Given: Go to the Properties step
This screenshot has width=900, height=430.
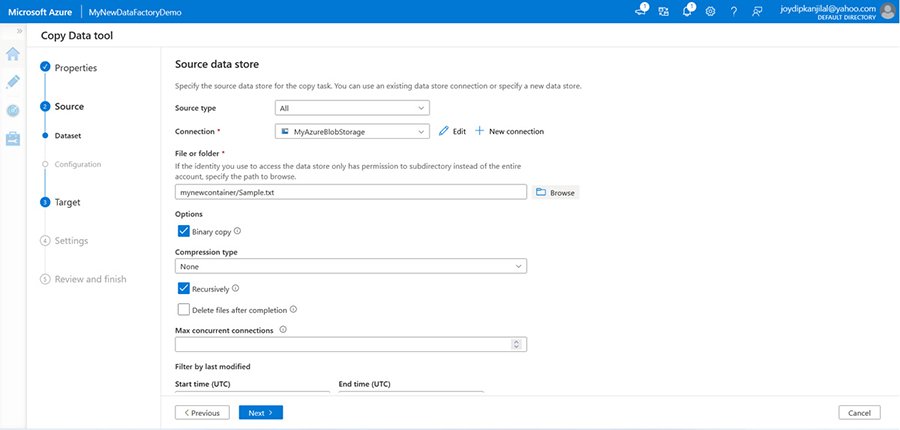Looking at the screenshot, I should click(75, 68).
